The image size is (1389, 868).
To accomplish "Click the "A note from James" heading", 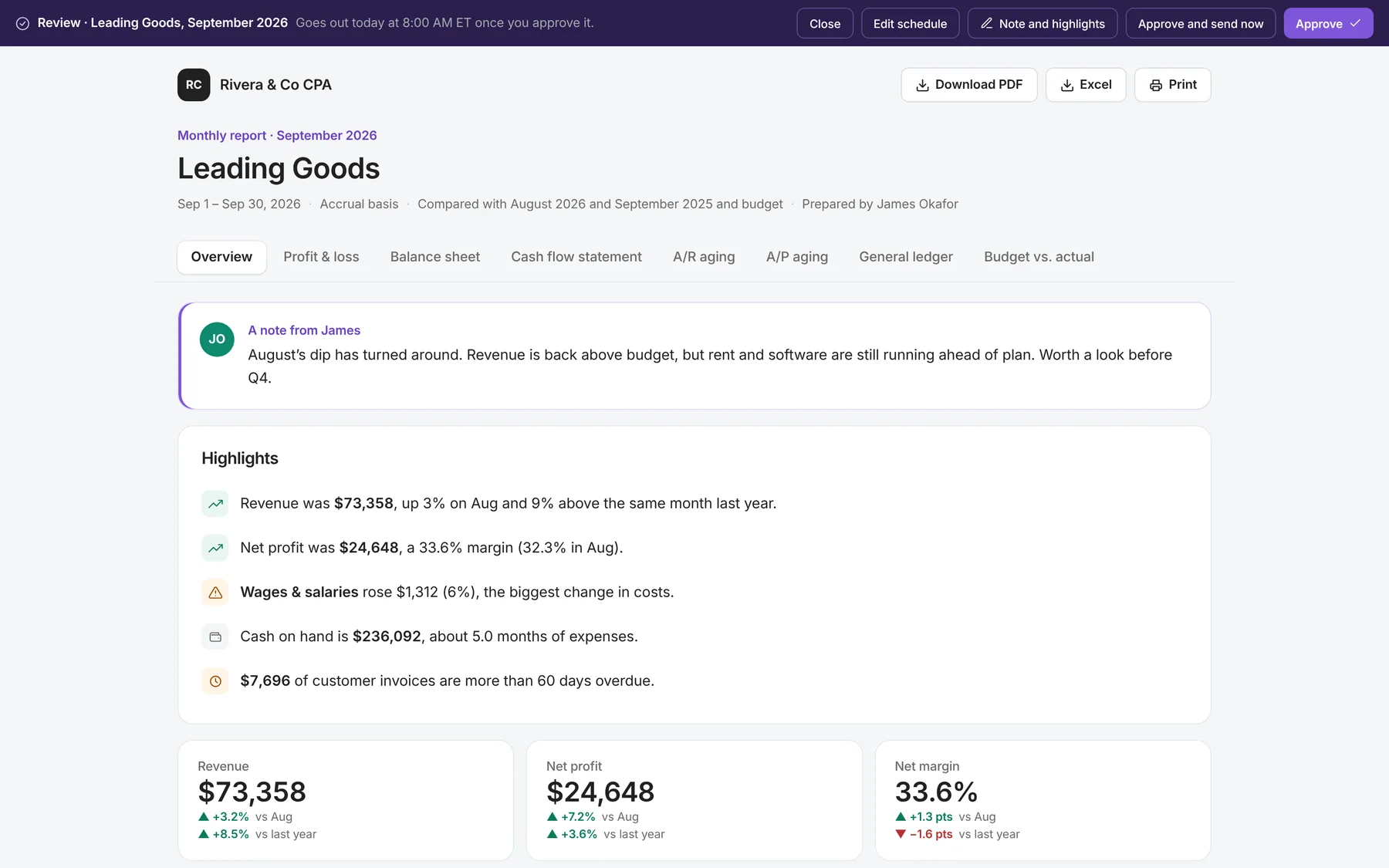I will 304,330.
